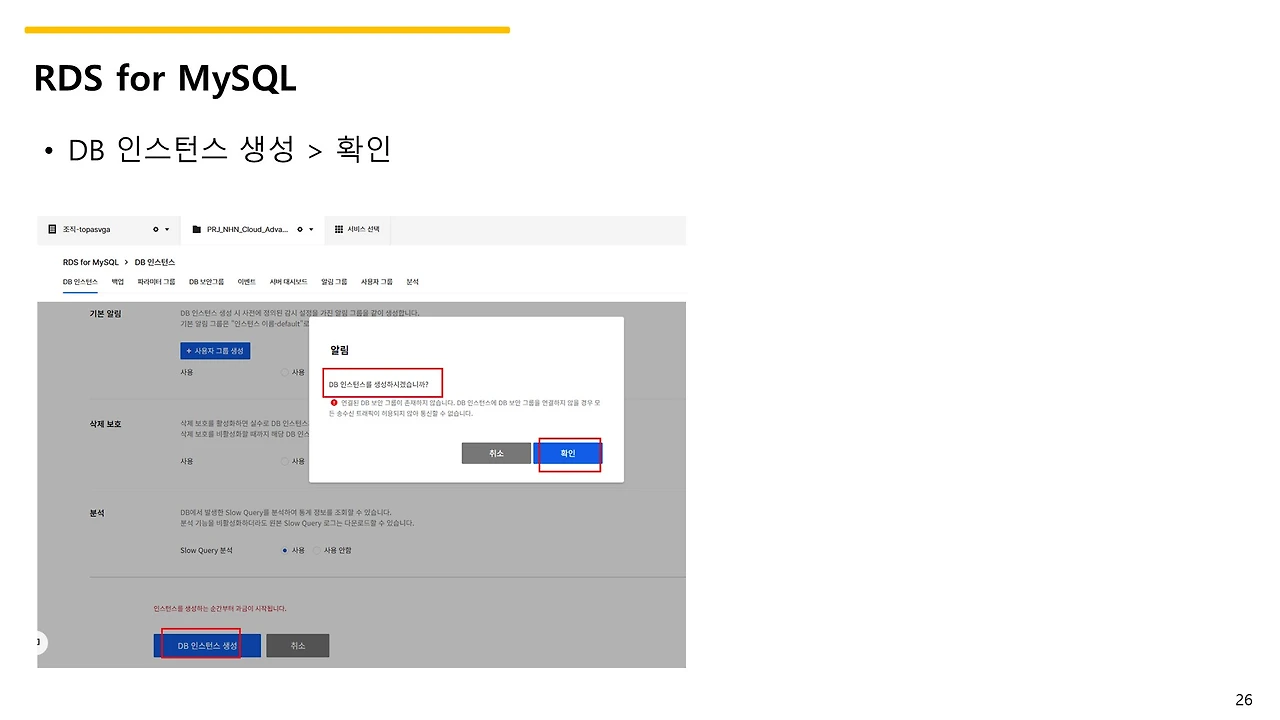Viewport: 1280px width, 720px height.
Task: Select the folder icon next to PRJ_NHN_Cloud_Adva
Action: pyautogui.click(x=197, y=229)
